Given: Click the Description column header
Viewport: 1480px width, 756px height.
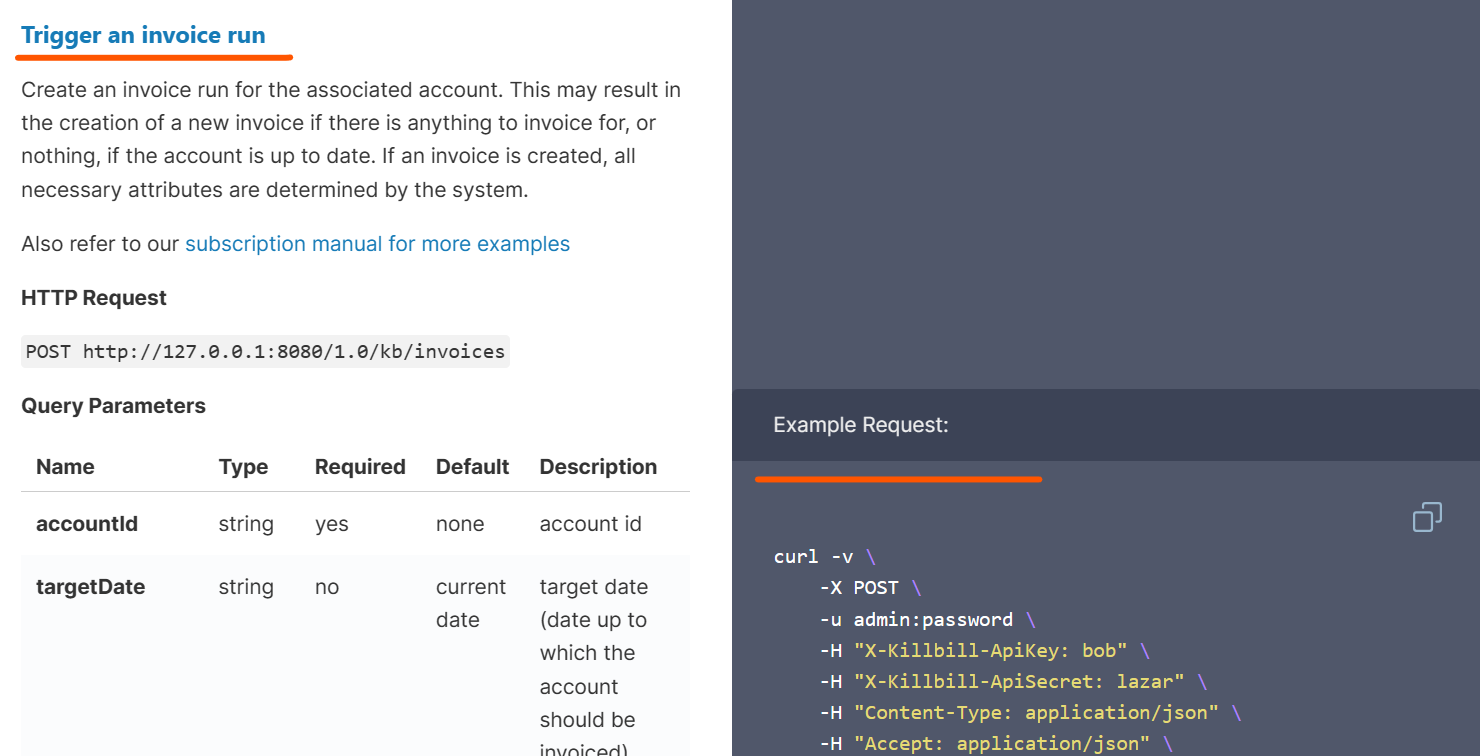Looking at the screenshot, I should tap(598, 466).
